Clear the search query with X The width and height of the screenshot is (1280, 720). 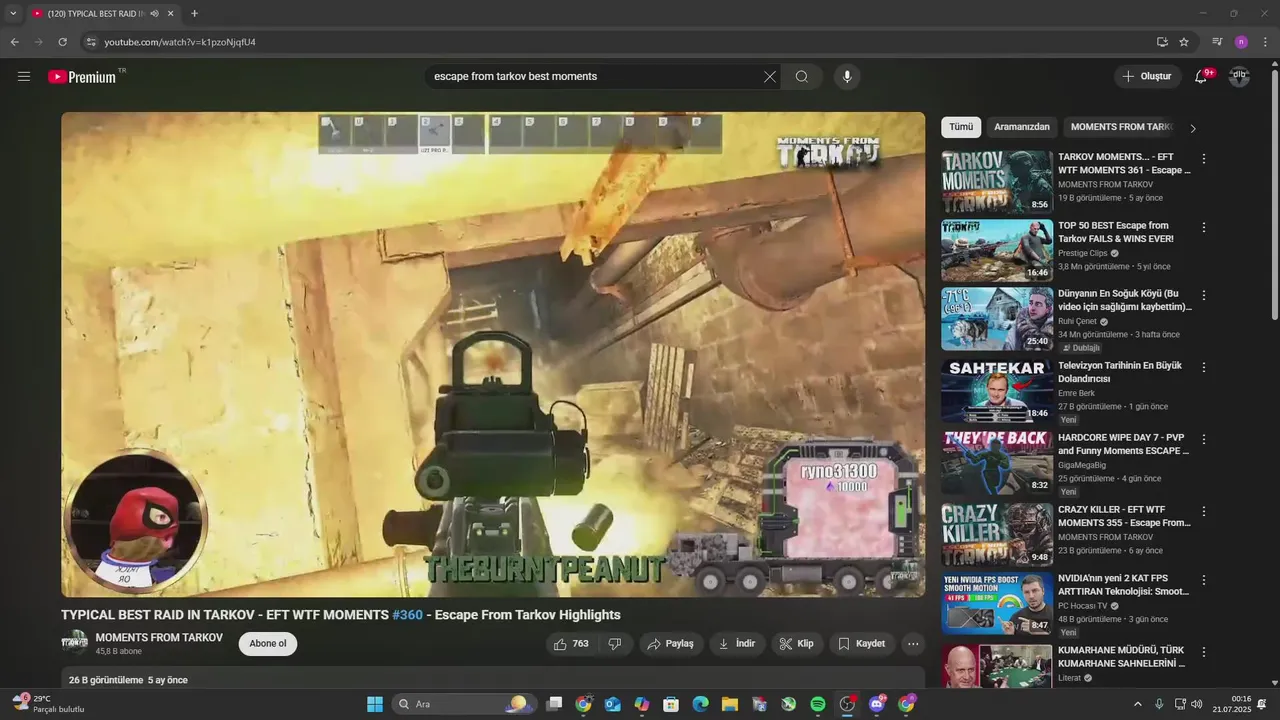(x=770, y=76)
